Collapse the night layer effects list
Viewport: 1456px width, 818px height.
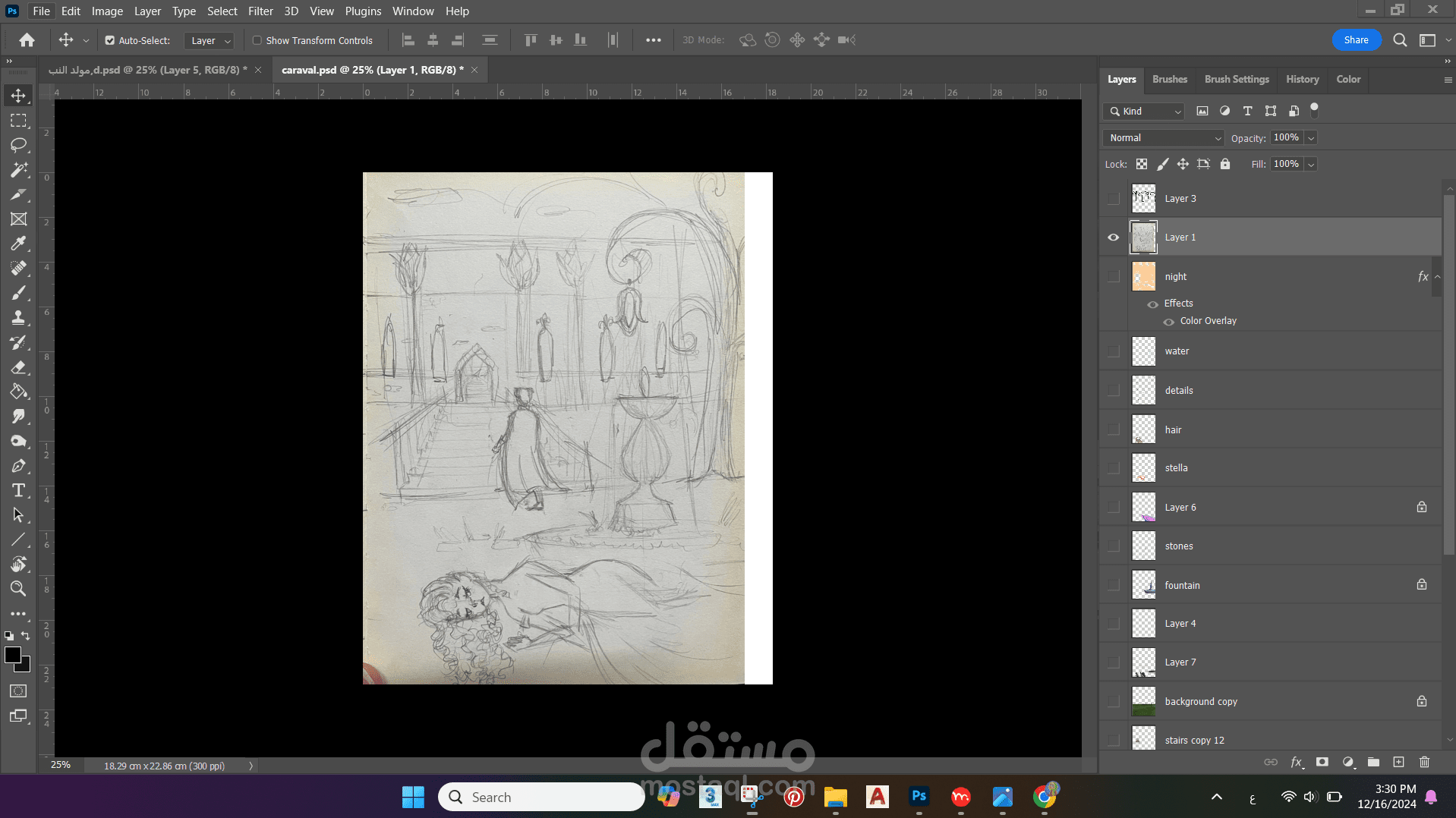coord(1437,277)
